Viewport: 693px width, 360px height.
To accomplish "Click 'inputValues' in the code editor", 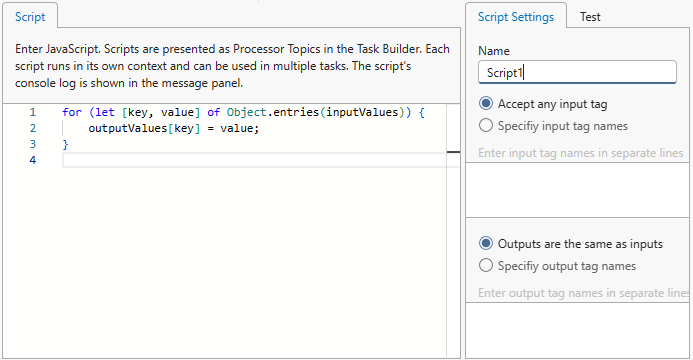I will [362, 112].
